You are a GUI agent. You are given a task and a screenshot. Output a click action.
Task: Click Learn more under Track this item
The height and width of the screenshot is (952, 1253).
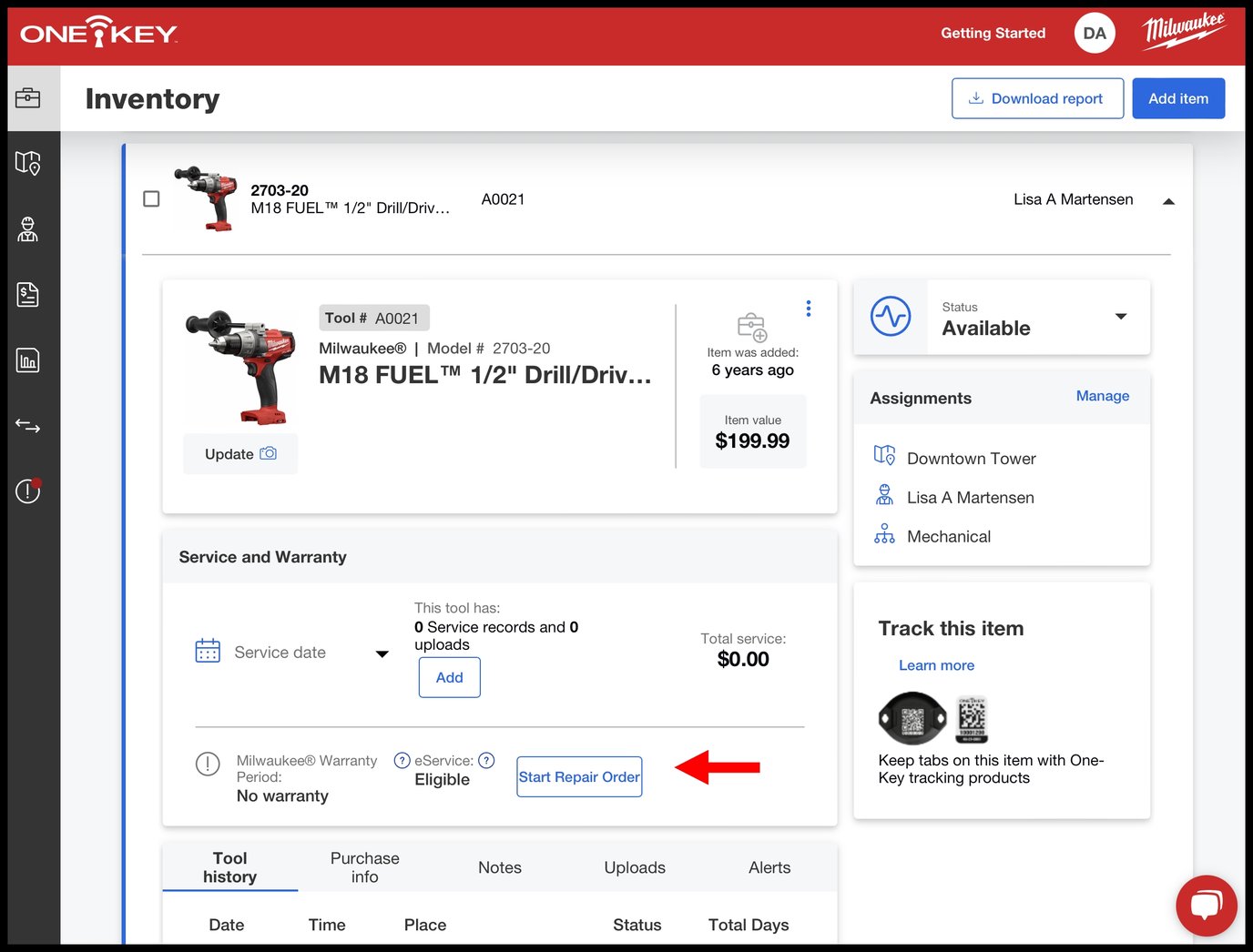(936, 665)
